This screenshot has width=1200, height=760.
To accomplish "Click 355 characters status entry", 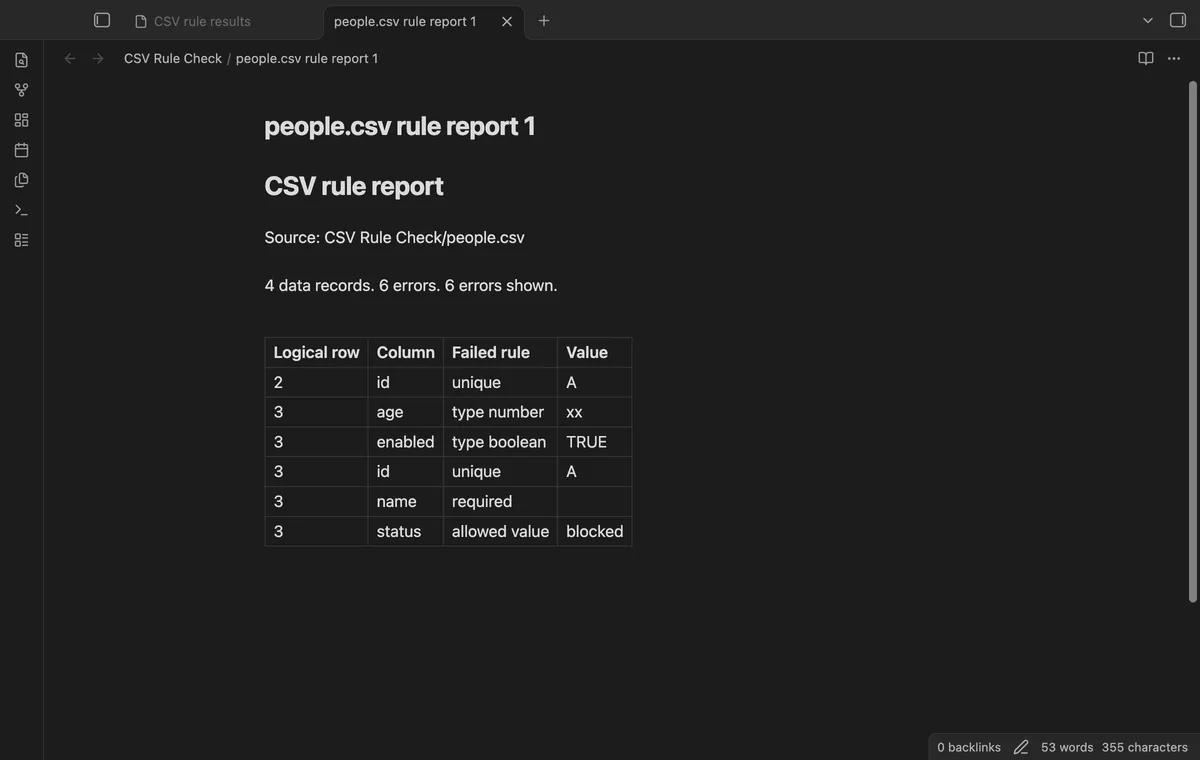I will click(x=1145, y=747).
